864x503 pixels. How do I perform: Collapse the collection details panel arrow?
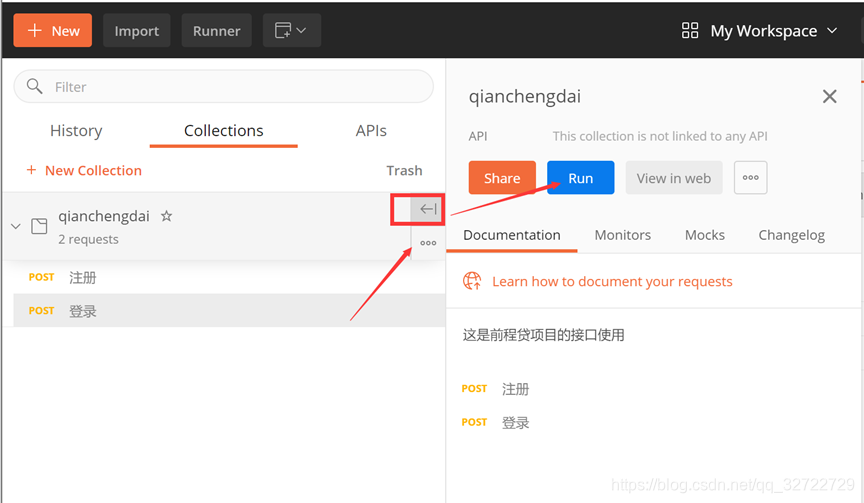(428, 209)
